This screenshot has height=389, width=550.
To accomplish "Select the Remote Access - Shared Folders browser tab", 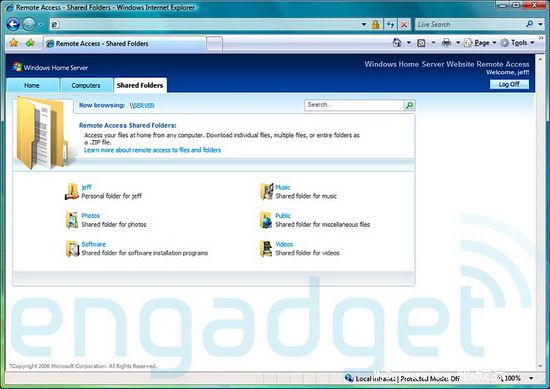I will (124, 43).
